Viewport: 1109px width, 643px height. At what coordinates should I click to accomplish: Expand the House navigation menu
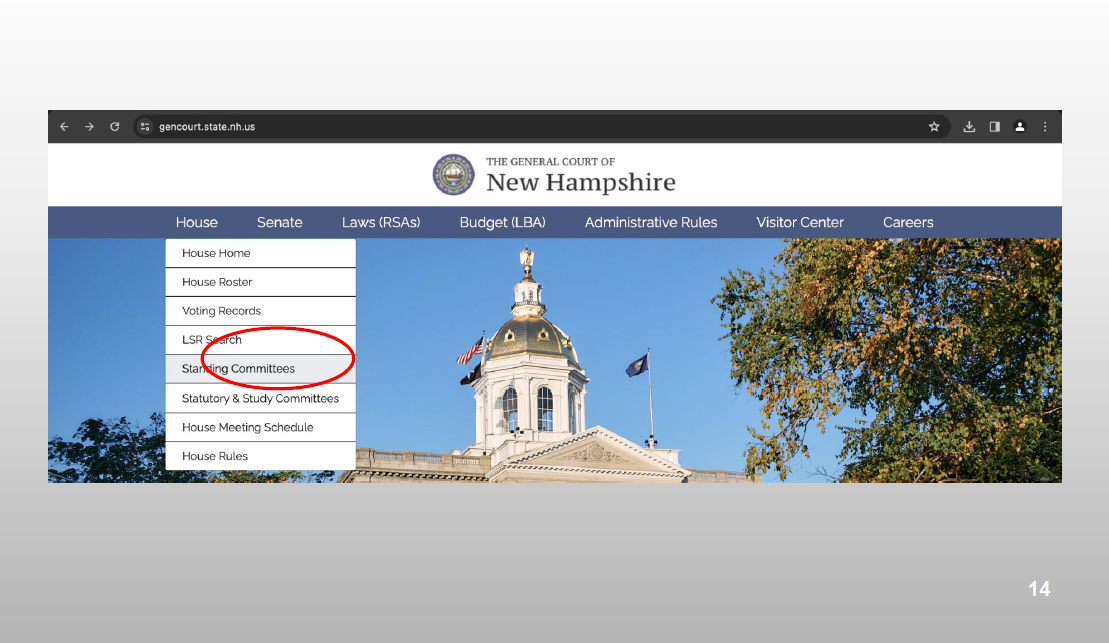click(196, 222)
